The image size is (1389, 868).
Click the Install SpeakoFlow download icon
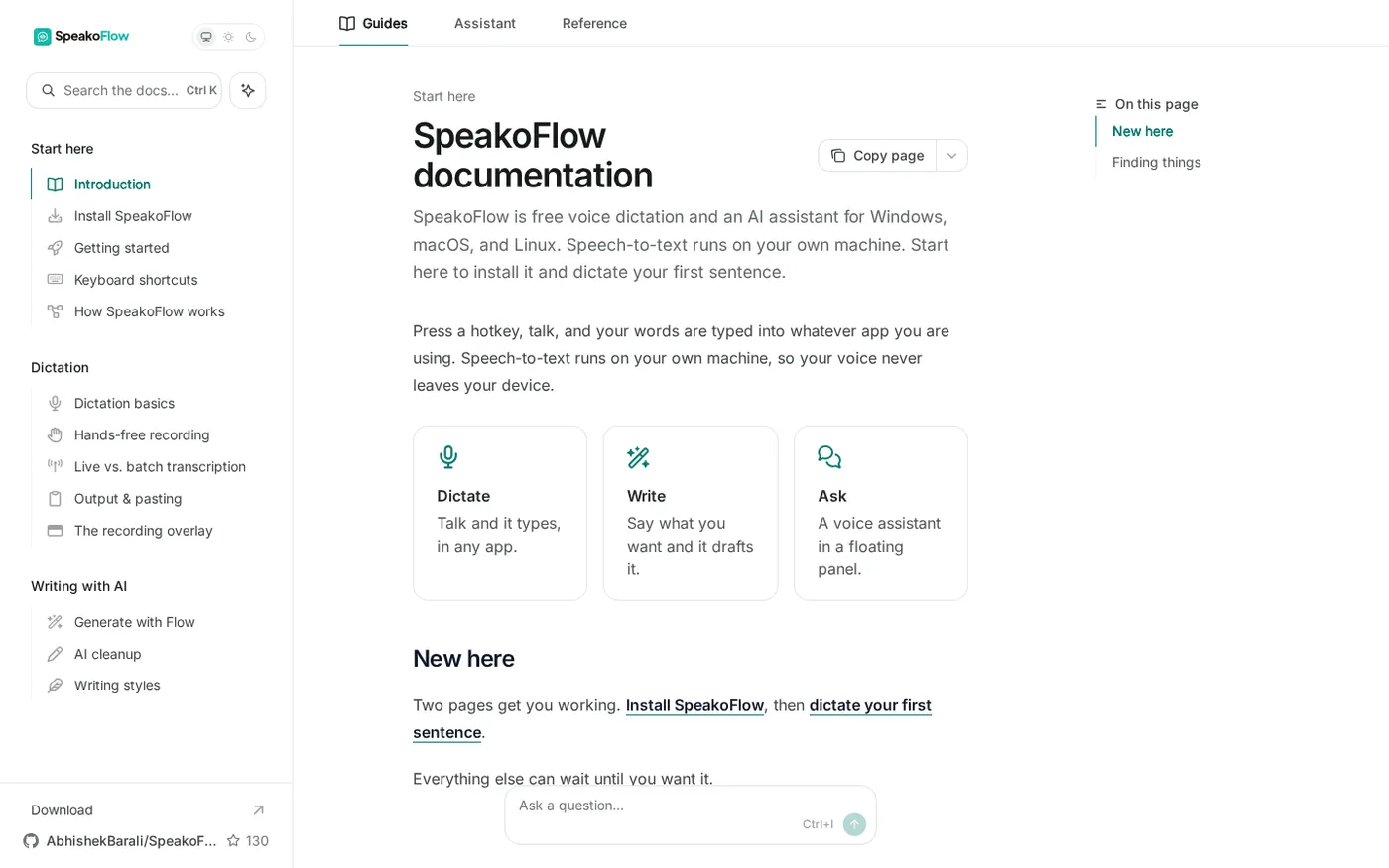pos(56,216)
